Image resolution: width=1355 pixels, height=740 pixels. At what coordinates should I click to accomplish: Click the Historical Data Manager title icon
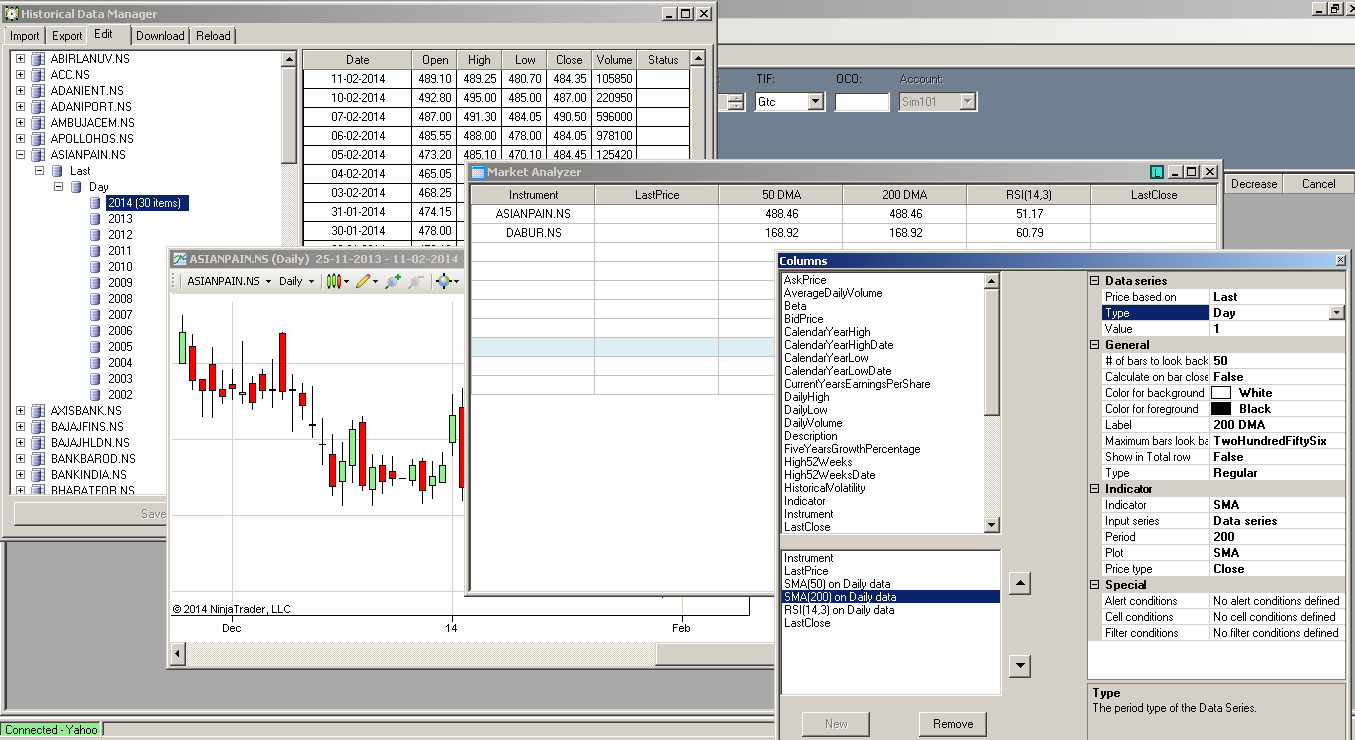click(x=11, y=14)
